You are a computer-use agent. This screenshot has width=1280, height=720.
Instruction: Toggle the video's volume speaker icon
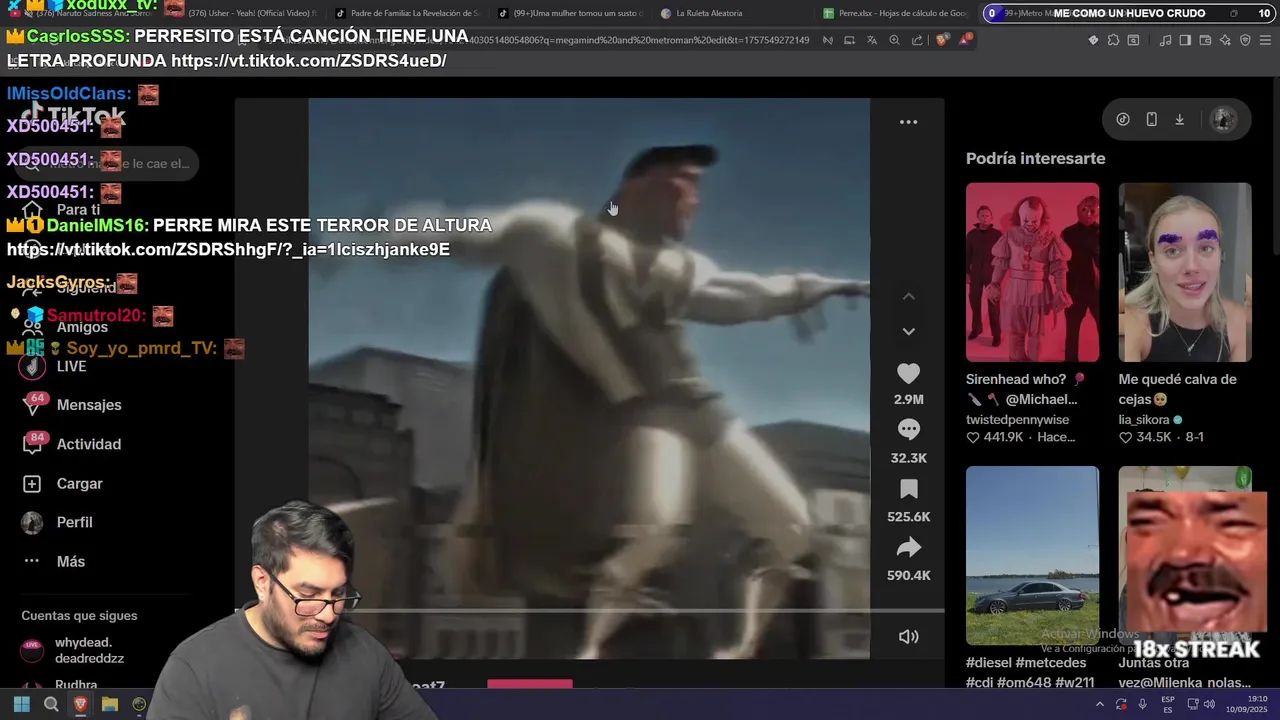[x=908, y=637]
